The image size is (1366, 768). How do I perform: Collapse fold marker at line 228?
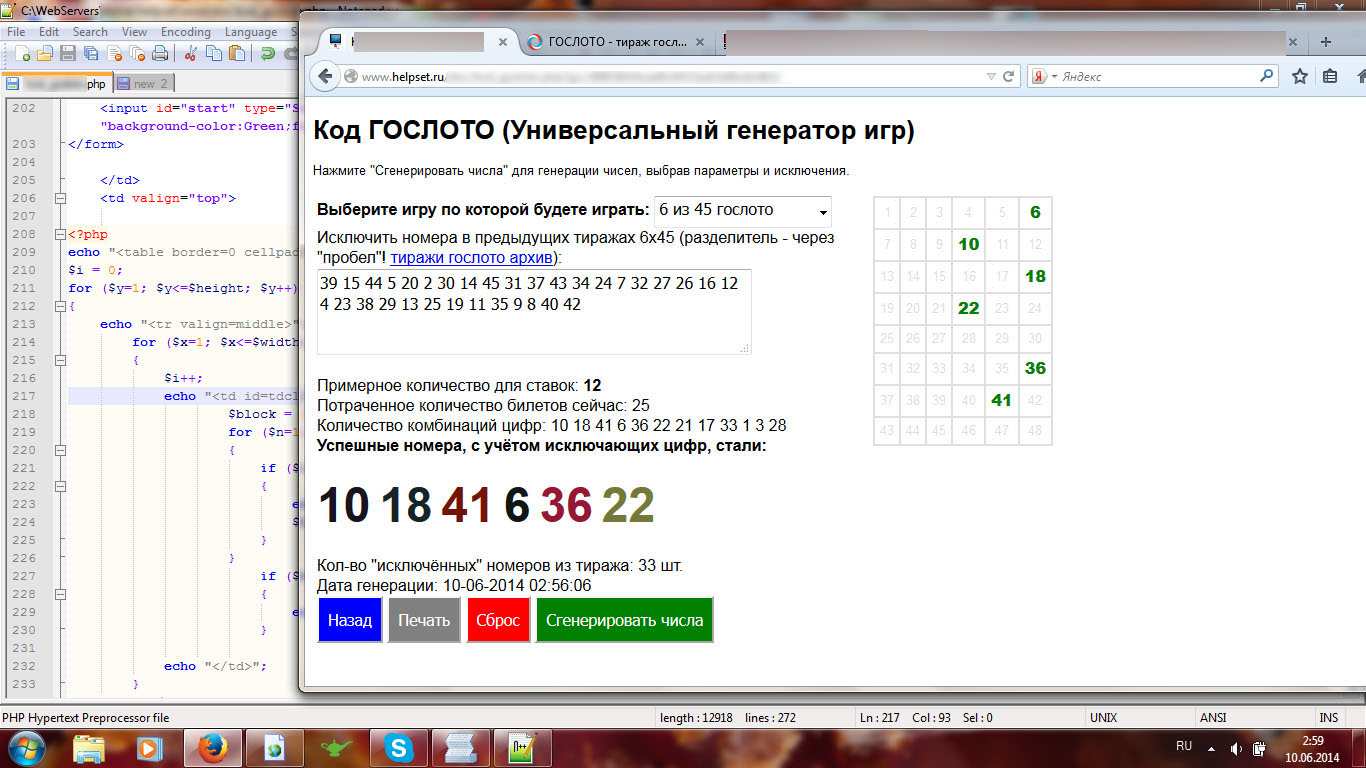[x=60, y=594]
